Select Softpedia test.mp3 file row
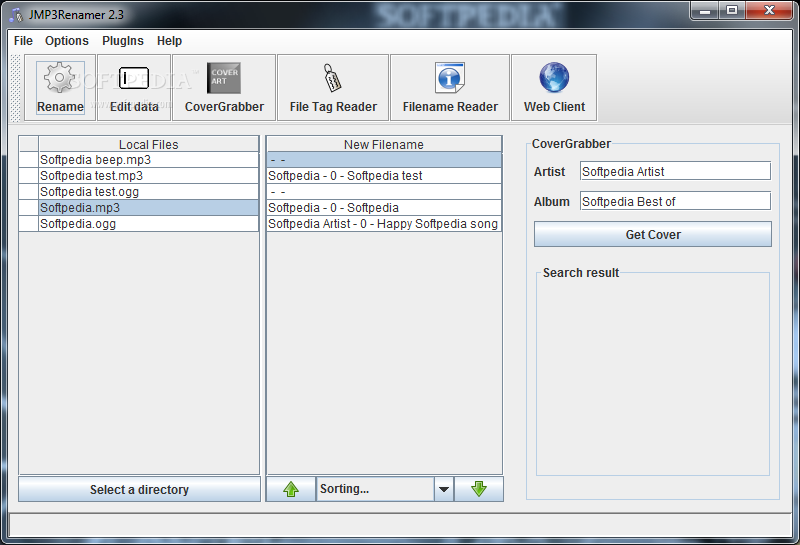The height and width of the screenshot is (545, 800). pyautogui.click(x=148, y=176)
